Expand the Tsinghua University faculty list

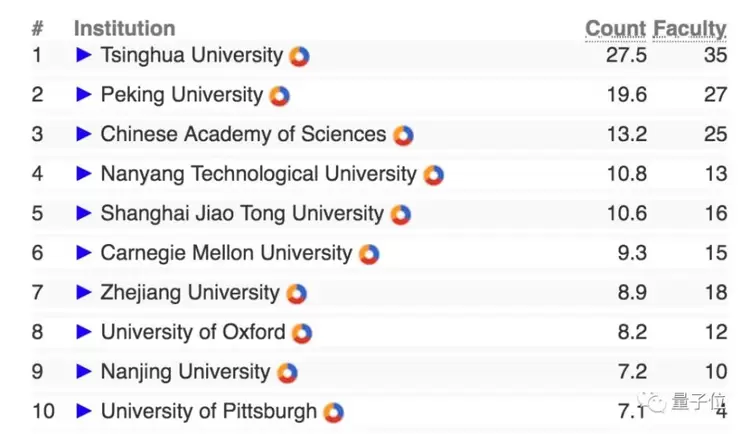(84, 55)
